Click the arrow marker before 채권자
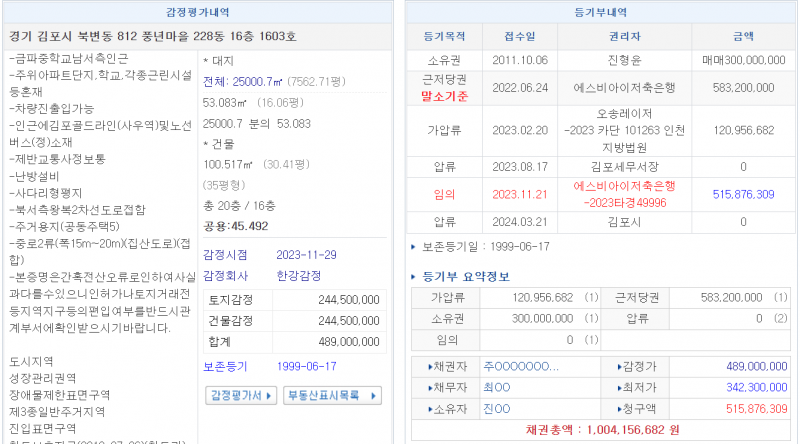 430,367
